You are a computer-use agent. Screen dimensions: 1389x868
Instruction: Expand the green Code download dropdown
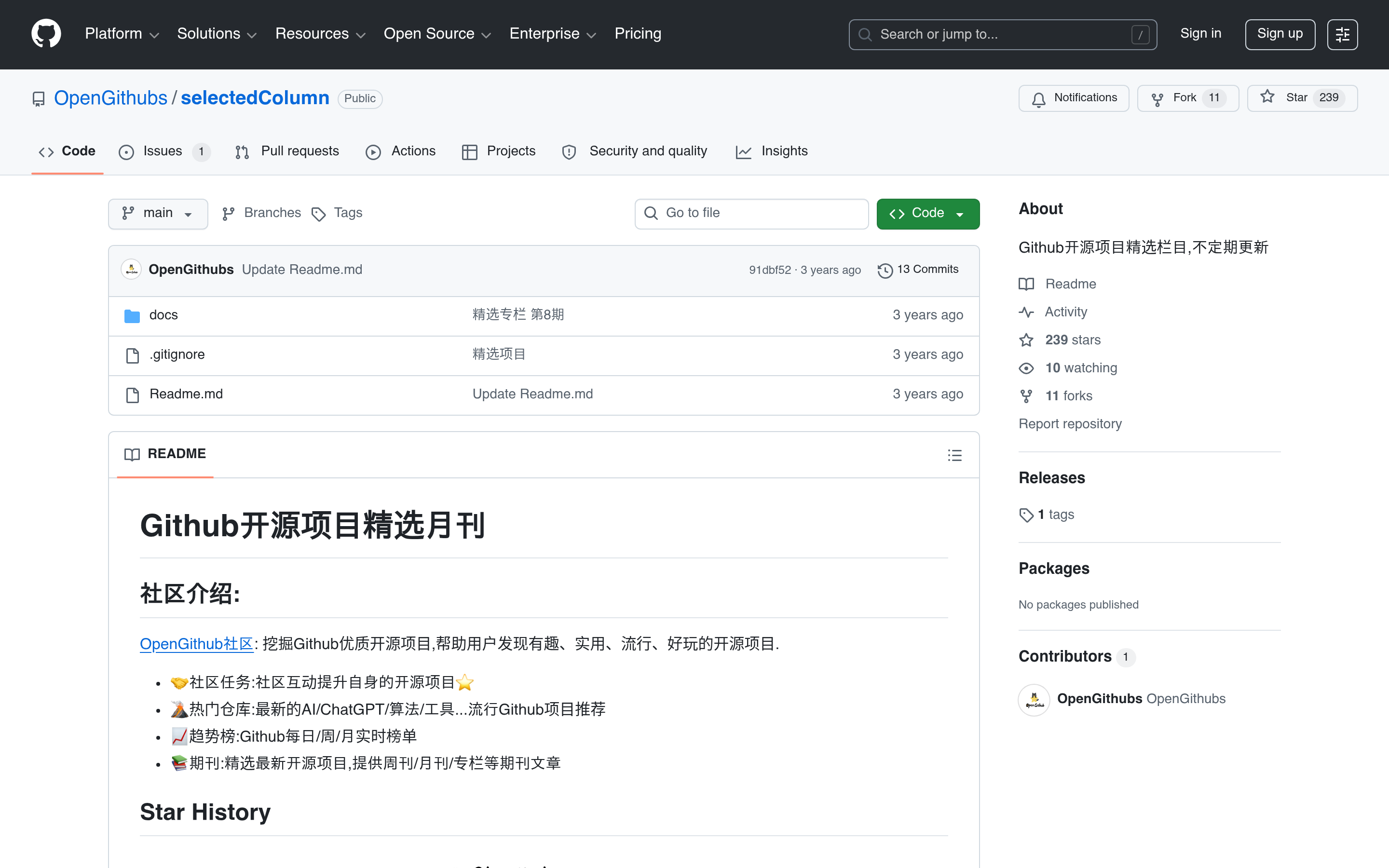tap(927, 214)
